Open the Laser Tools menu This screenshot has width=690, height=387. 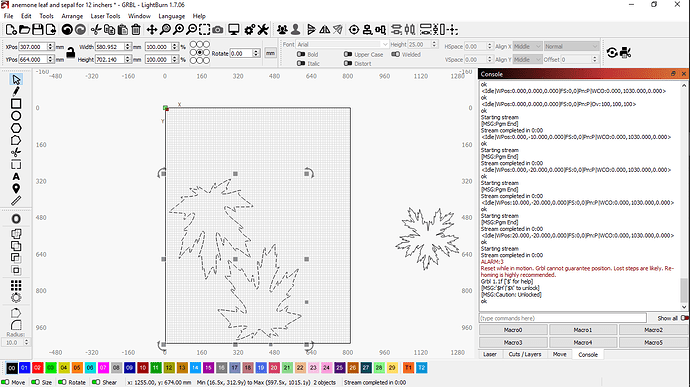pyautogui.click(x=105, y=16)
